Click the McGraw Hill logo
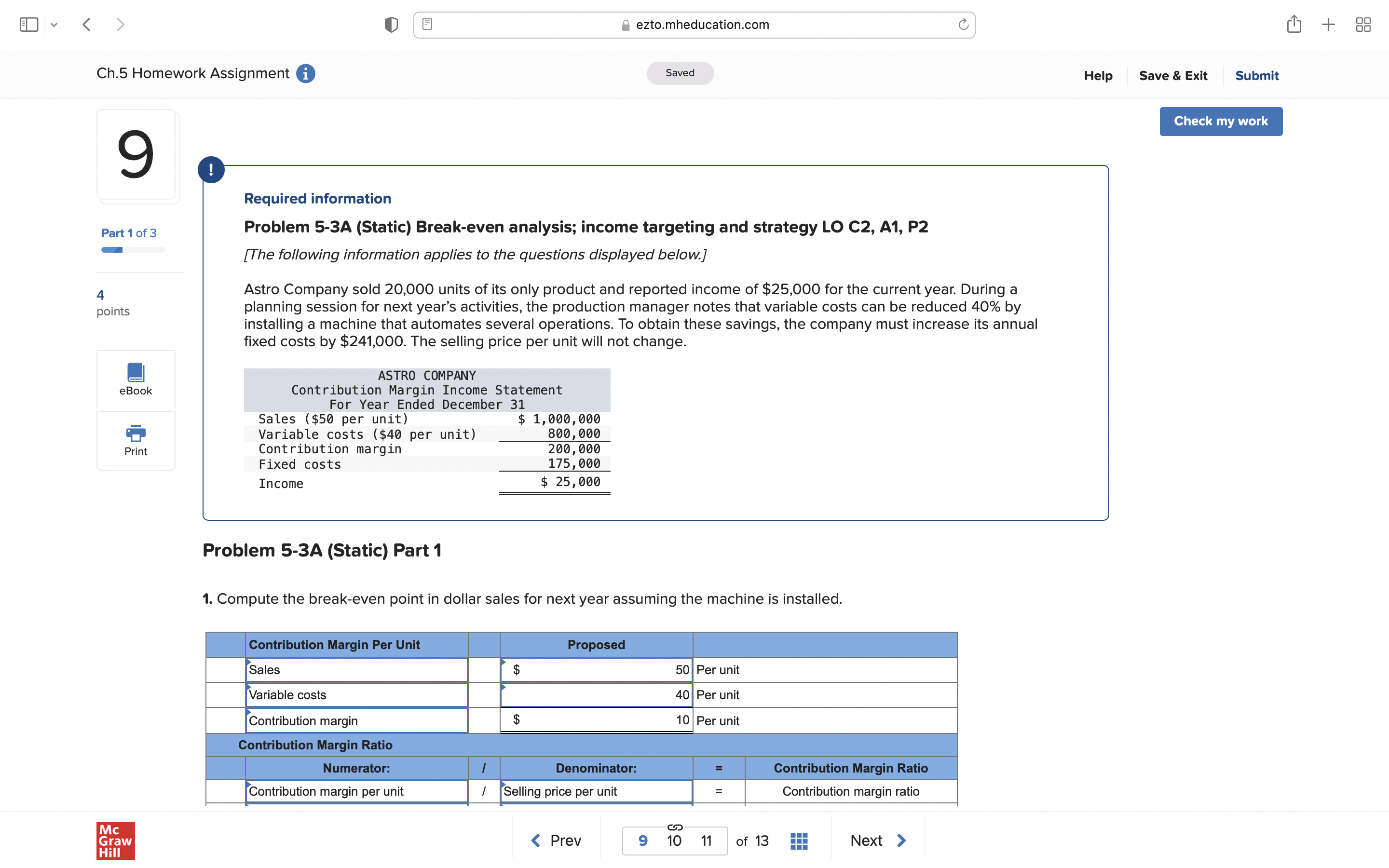Image resolution: width=1389 pixels, height=868 pixels. tap(115, 841)
